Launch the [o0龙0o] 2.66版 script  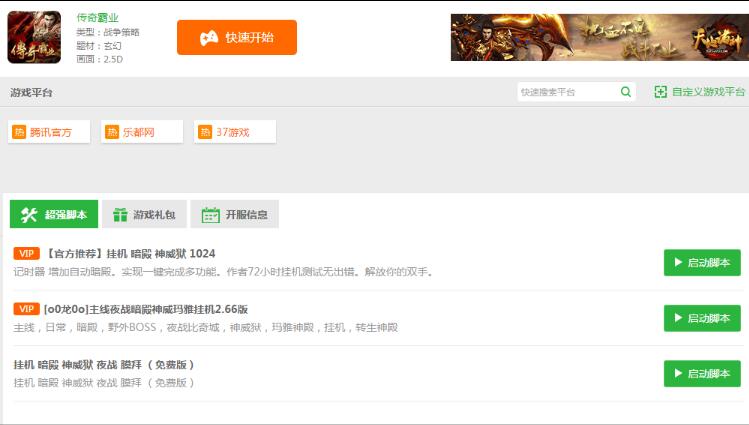[702, 318]
